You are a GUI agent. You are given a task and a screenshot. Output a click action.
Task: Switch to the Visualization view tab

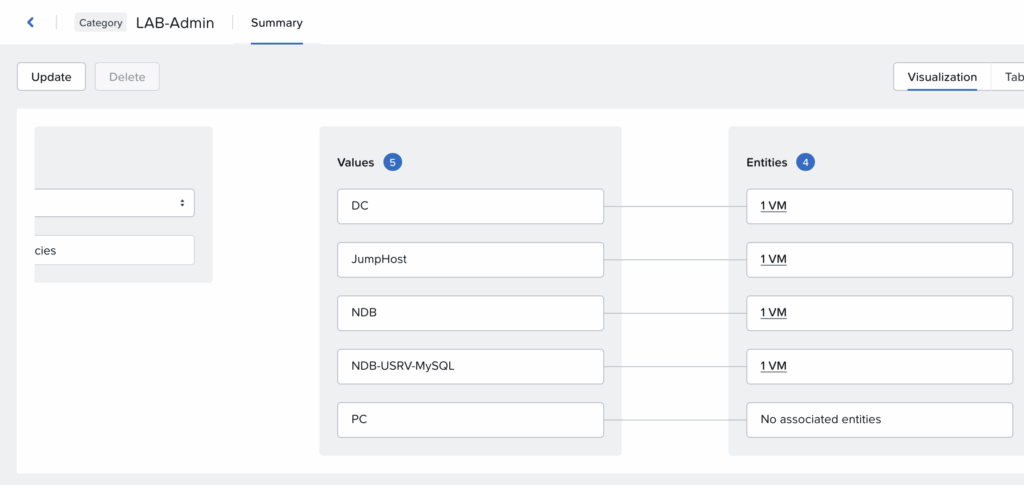pyautogui.click(x=942, y=77)
